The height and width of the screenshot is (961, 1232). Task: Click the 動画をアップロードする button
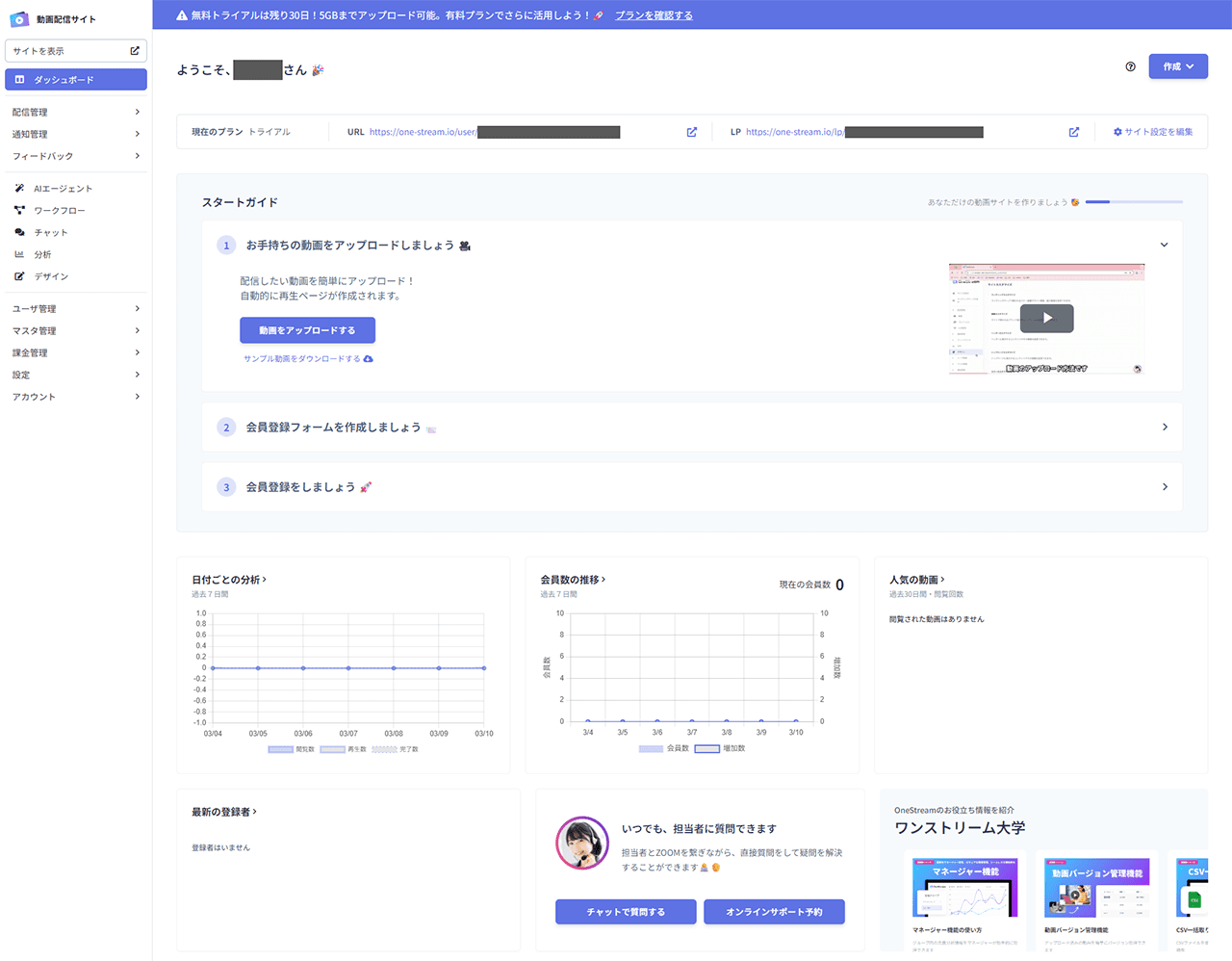click(x=307, y=329)
